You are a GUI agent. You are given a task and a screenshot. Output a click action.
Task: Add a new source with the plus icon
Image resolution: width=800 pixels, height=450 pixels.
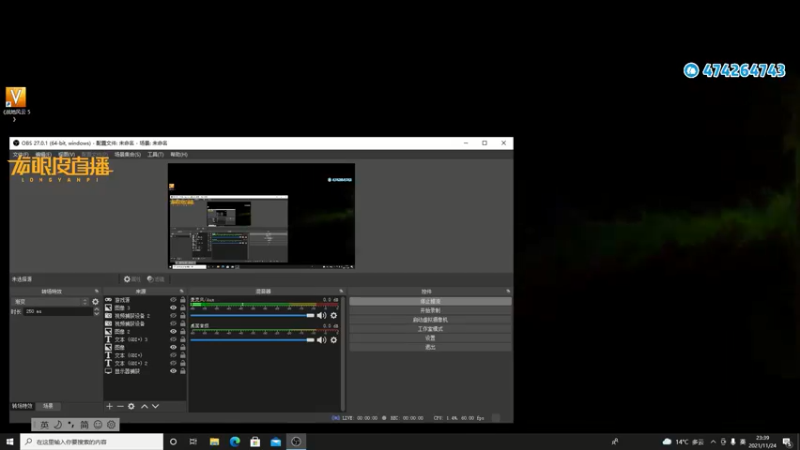click(x=109, y=406)
